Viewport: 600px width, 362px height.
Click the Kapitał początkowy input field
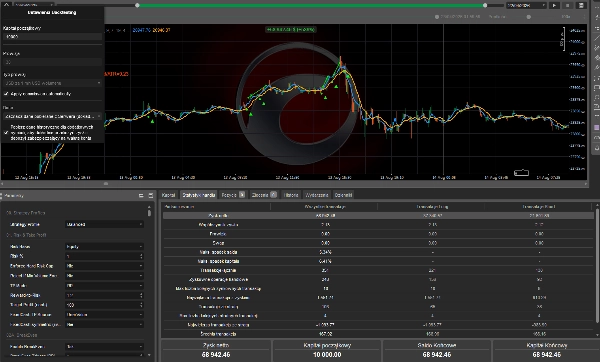[x=52, y=37]
